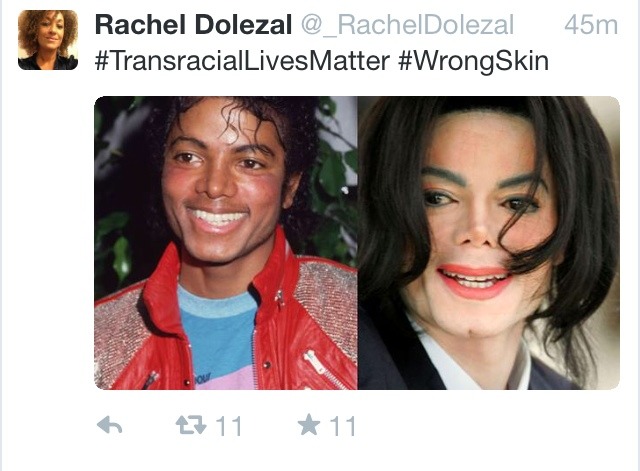View the retweet count of 11
This screenshot has height=471, width=640.
pyautogui.click(x=229, y=426)
